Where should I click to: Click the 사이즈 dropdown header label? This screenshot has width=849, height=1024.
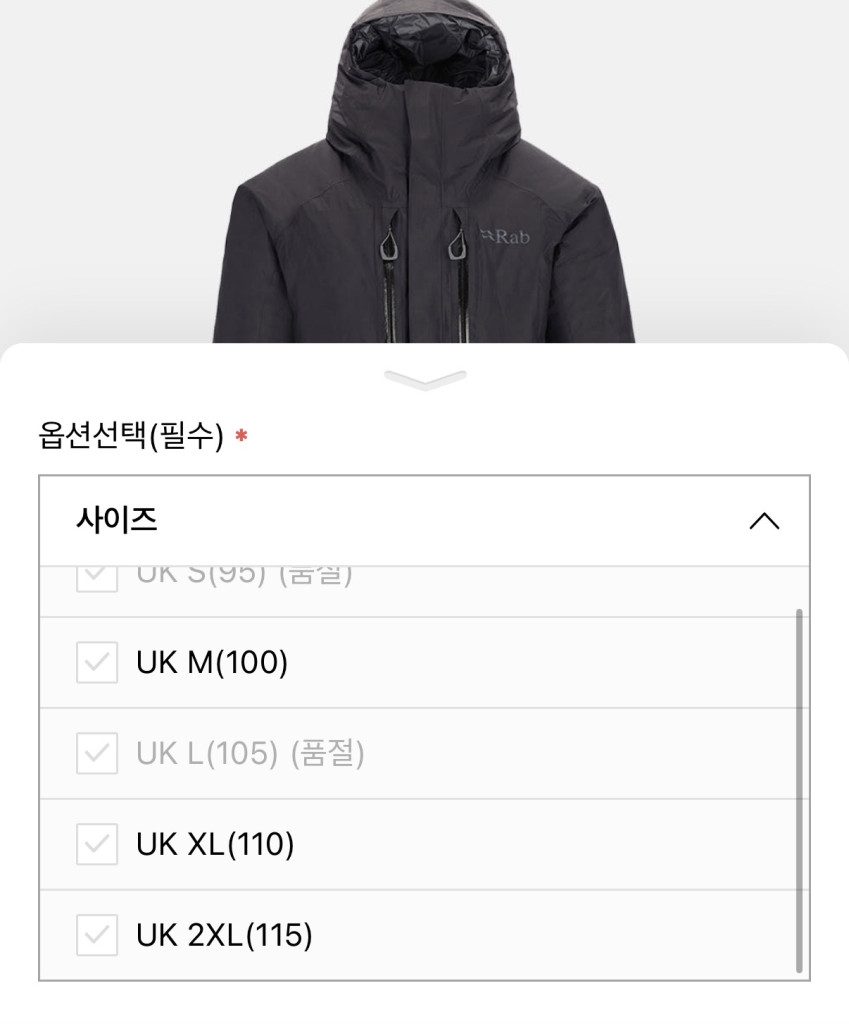point(117,520)
